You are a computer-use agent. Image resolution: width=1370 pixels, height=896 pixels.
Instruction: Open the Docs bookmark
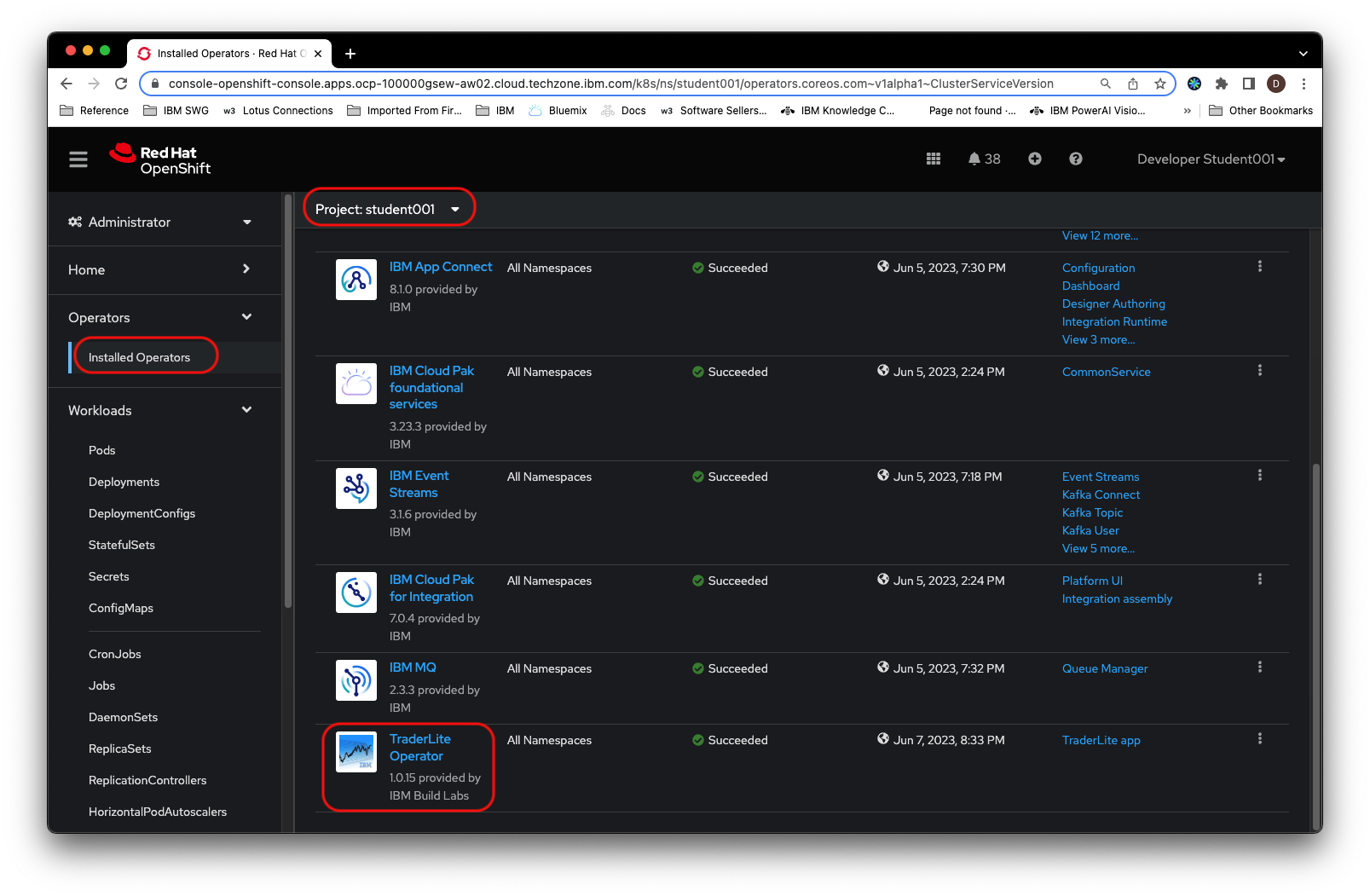point(624,111)
